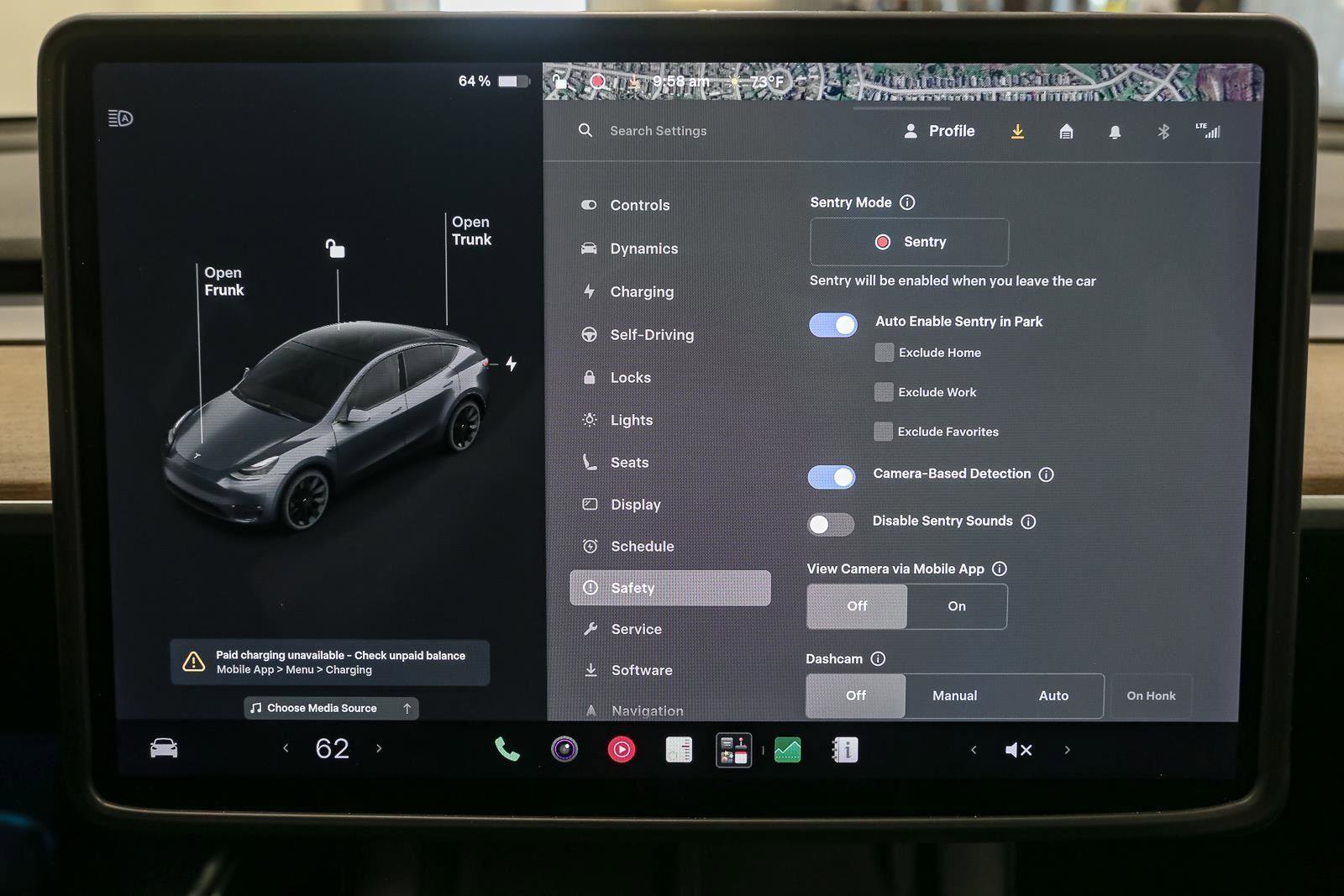Open the notifications bell icon
This screenshot has height=896, width=1344.
pos(1115,132)
